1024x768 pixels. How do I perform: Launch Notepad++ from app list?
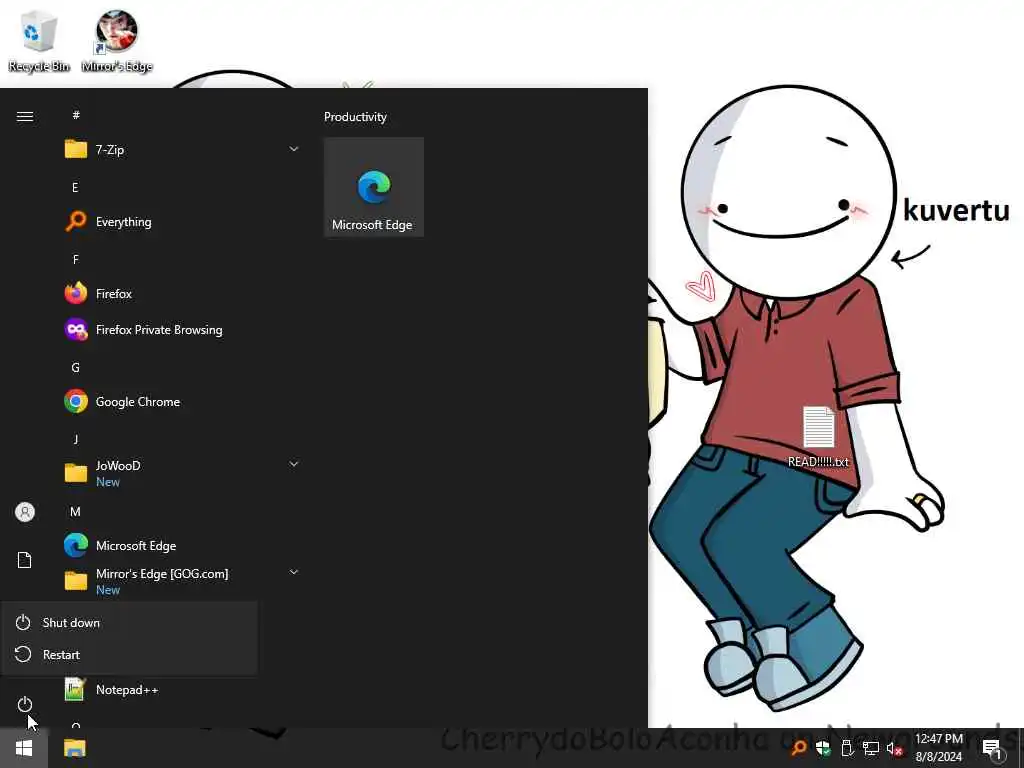coord(182,690)
